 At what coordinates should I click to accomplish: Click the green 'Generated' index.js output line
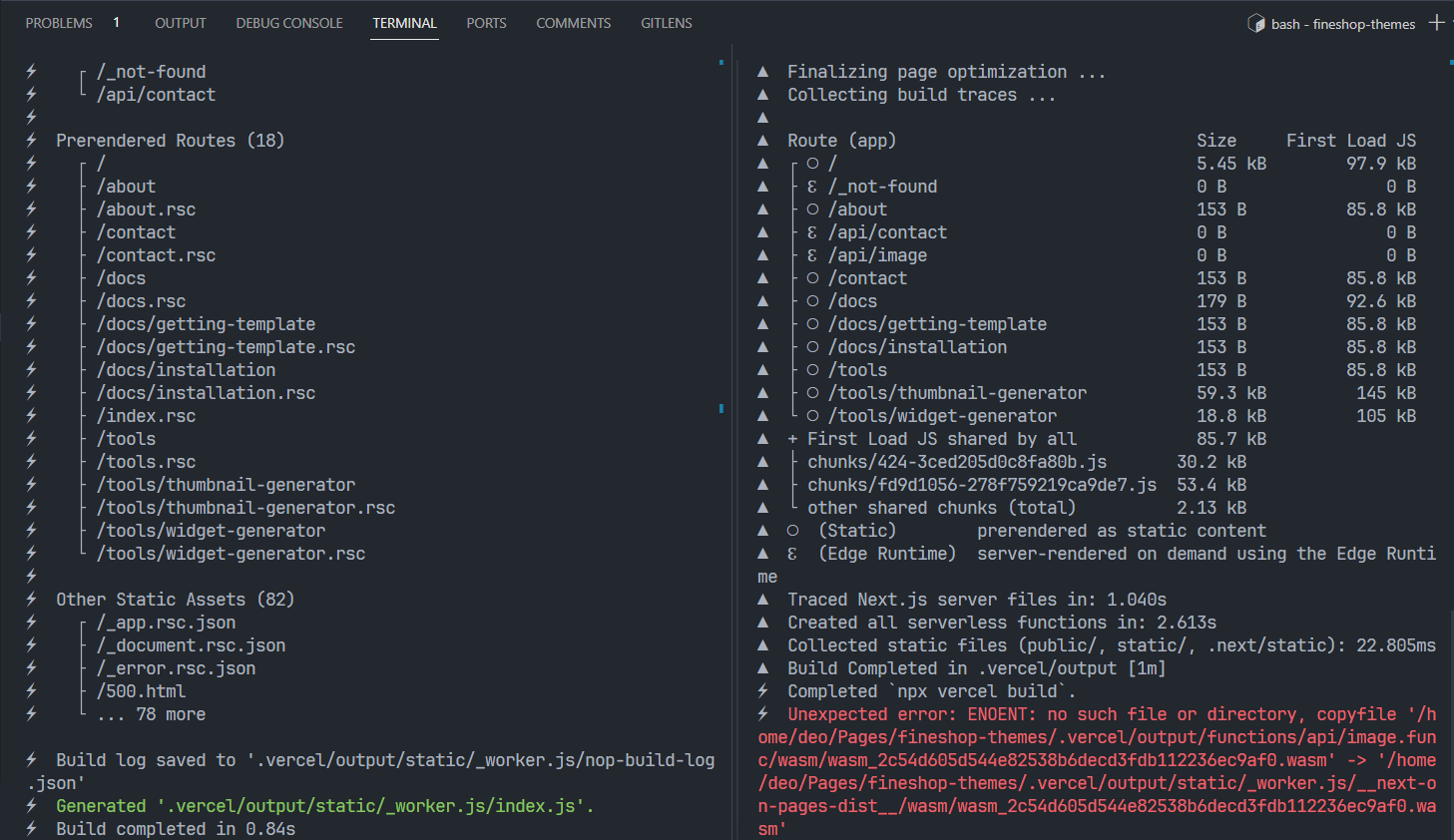[x=325, y=806]
